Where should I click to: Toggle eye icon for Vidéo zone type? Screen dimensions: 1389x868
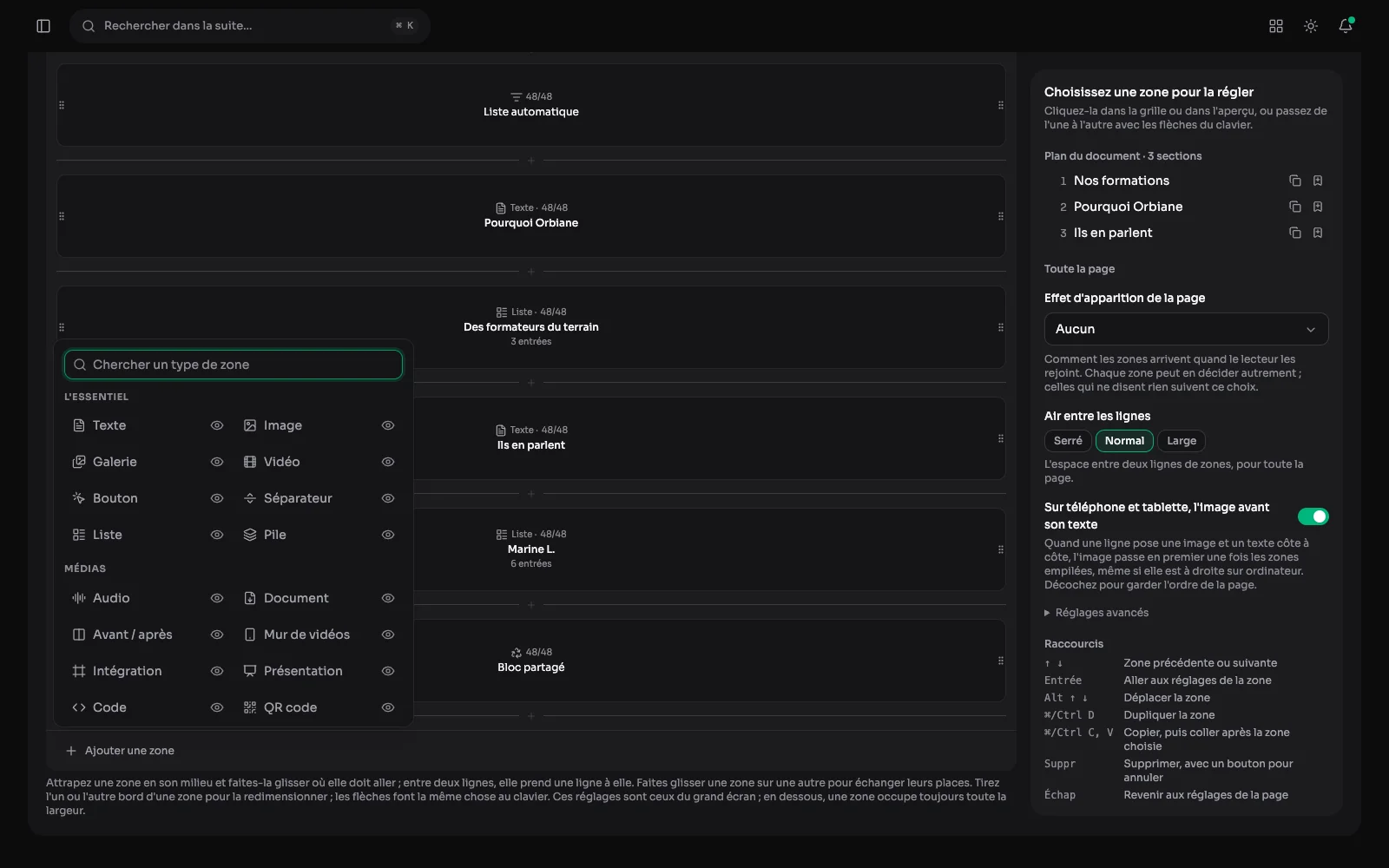[x=388, y=462]
